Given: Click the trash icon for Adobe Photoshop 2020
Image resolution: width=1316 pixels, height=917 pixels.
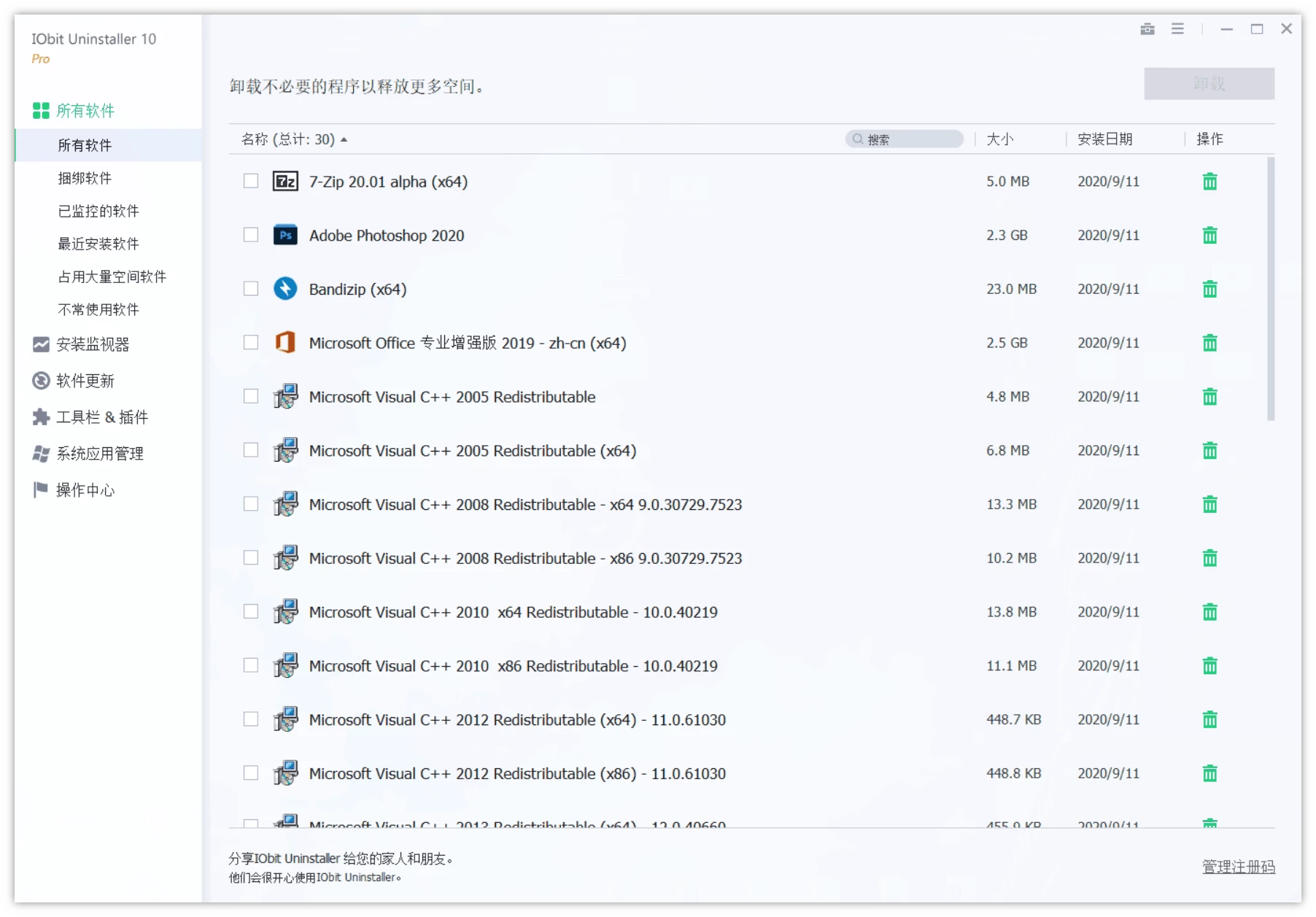Looking at the screenshot, I should 1209,235.
